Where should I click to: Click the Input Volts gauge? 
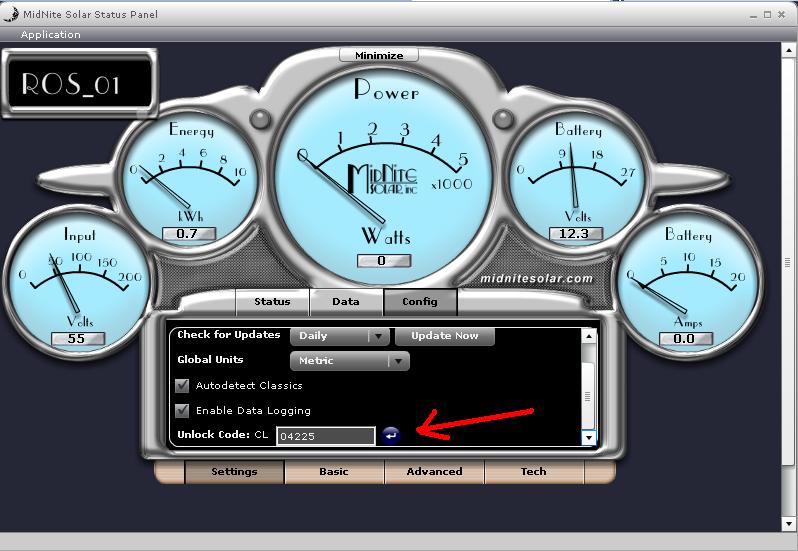click(77, 282)
